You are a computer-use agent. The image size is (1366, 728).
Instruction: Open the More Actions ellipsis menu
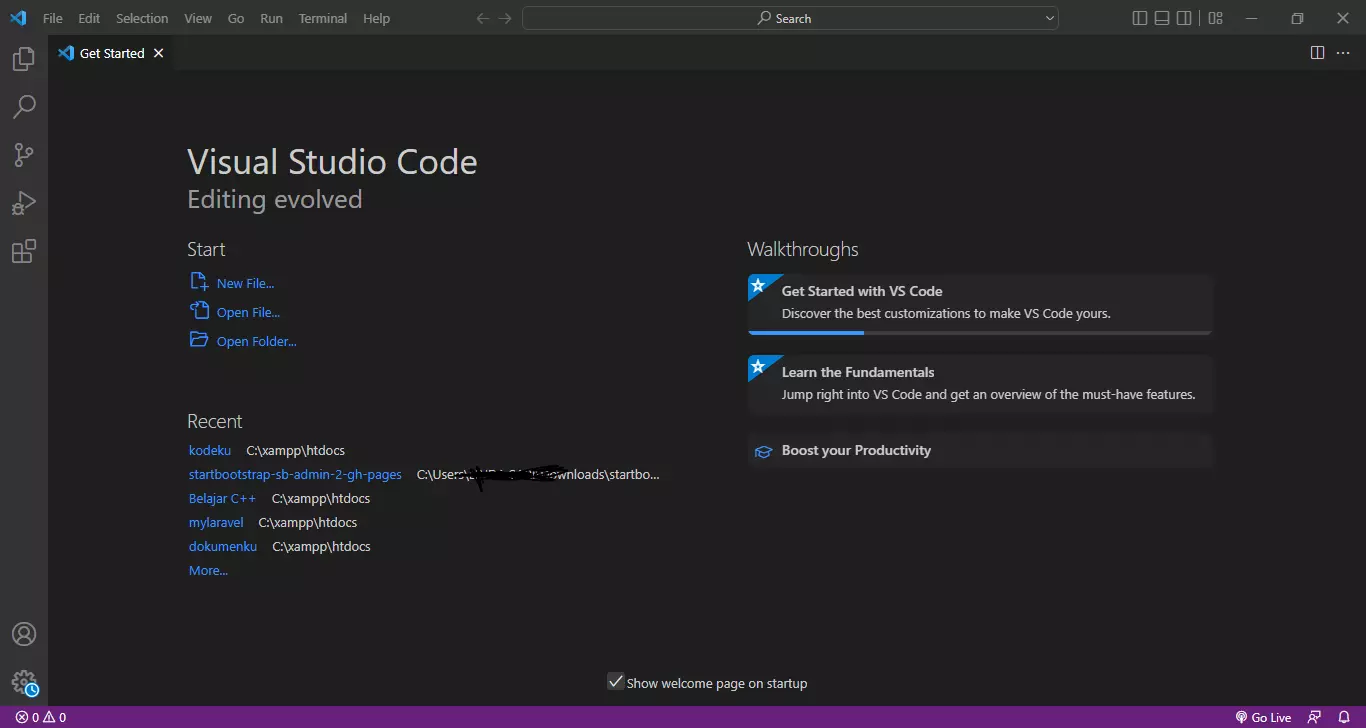pos(1343,53)
